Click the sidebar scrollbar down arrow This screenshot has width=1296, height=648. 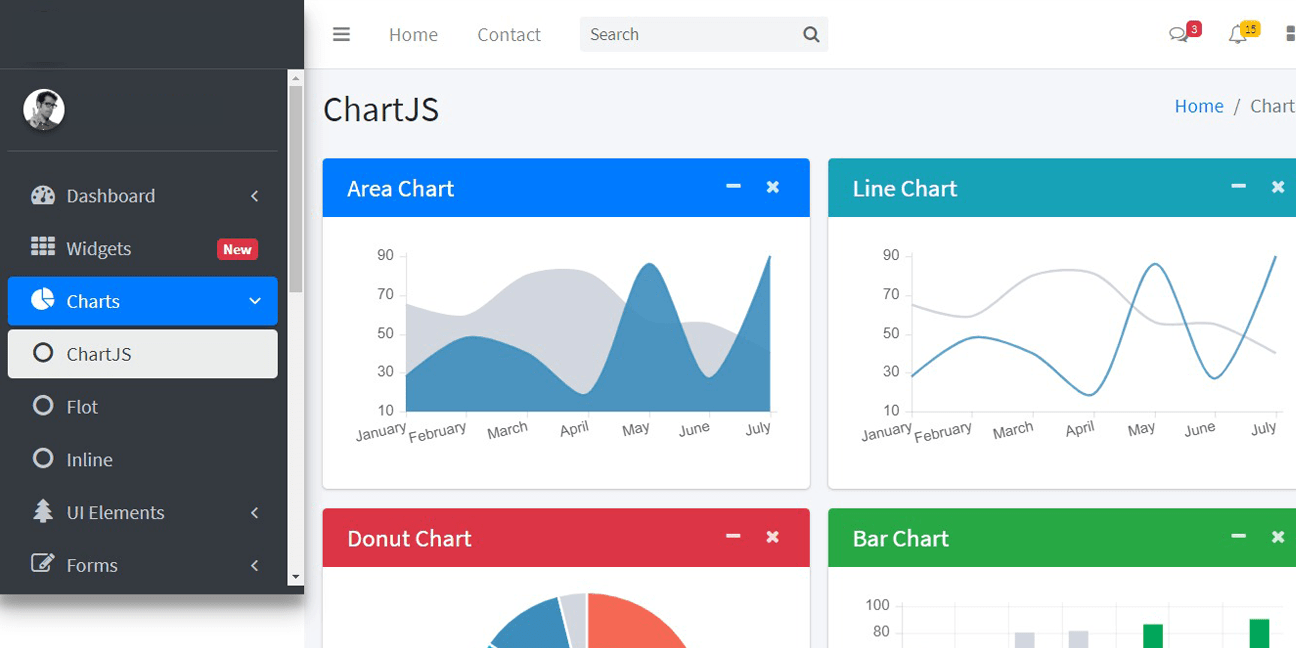[295, 577]
